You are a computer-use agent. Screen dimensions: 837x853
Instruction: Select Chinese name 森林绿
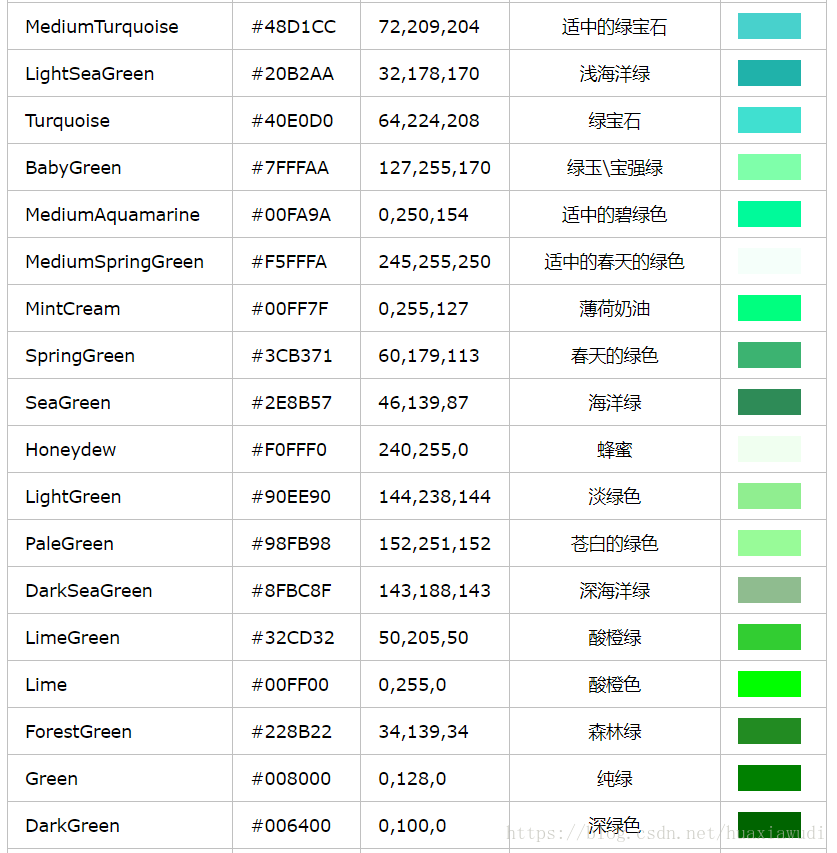(x=615, y=732)
